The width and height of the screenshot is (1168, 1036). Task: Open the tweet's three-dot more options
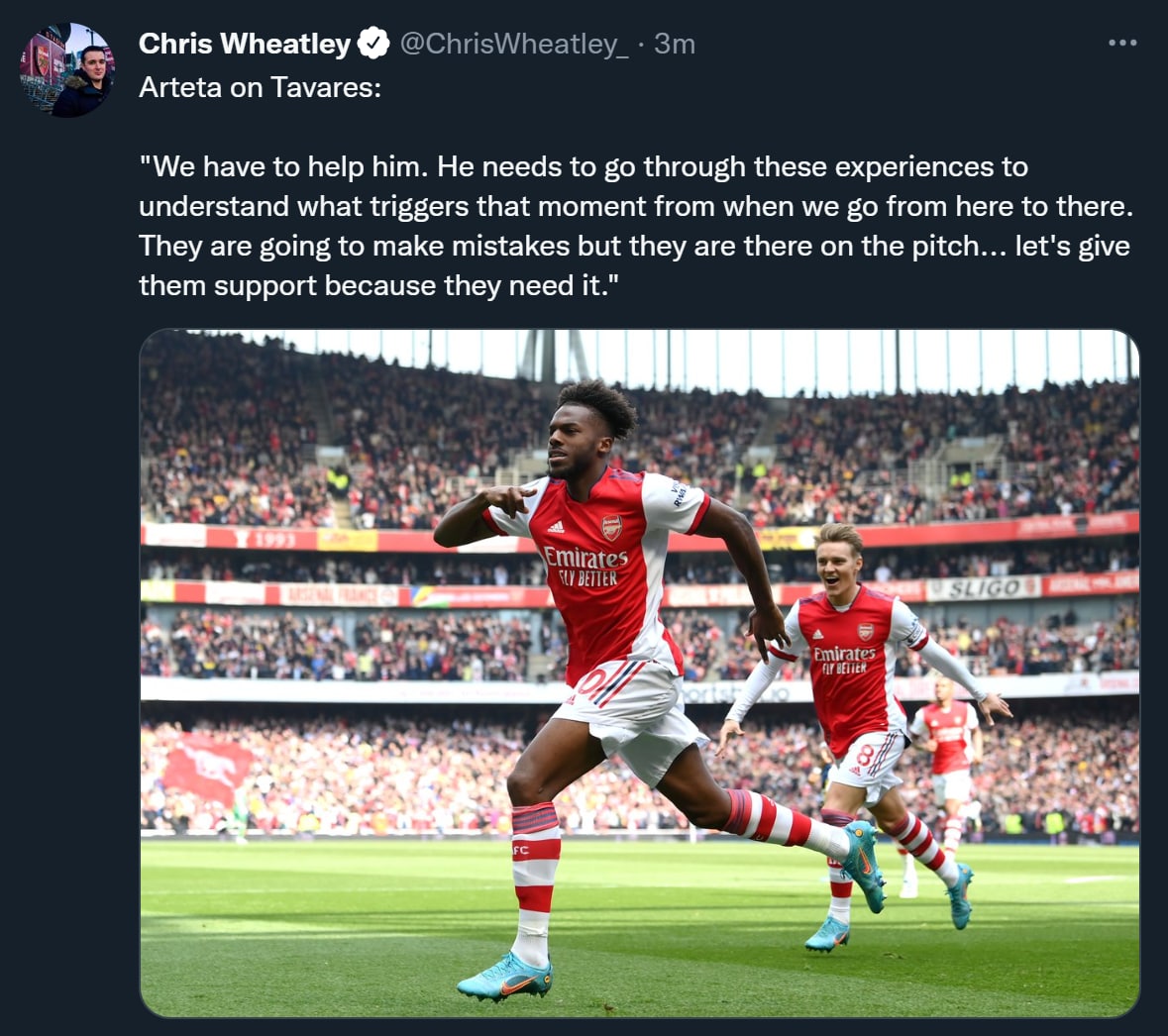[x=1122, y=44]
